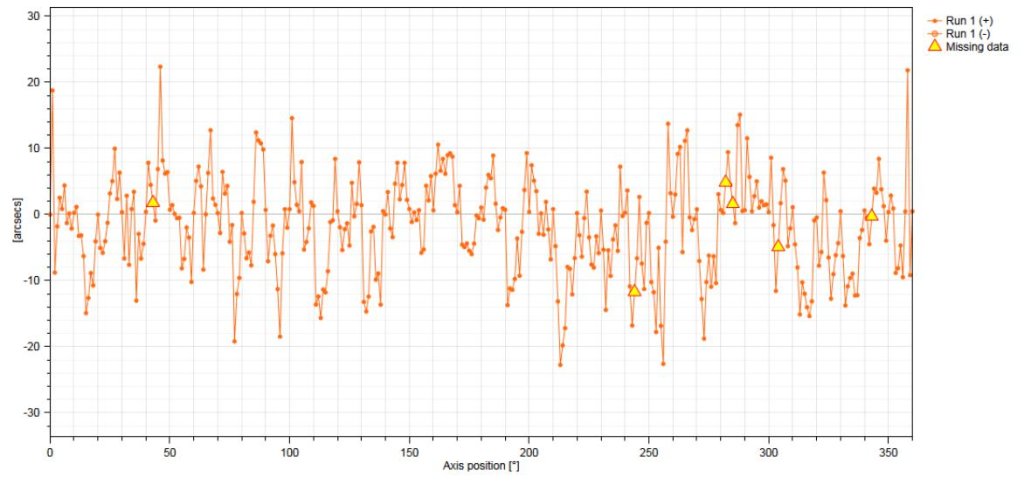Toggle the Run 1 (+) legend entry
The image size is (1024, 484).
tap(960, 21)
